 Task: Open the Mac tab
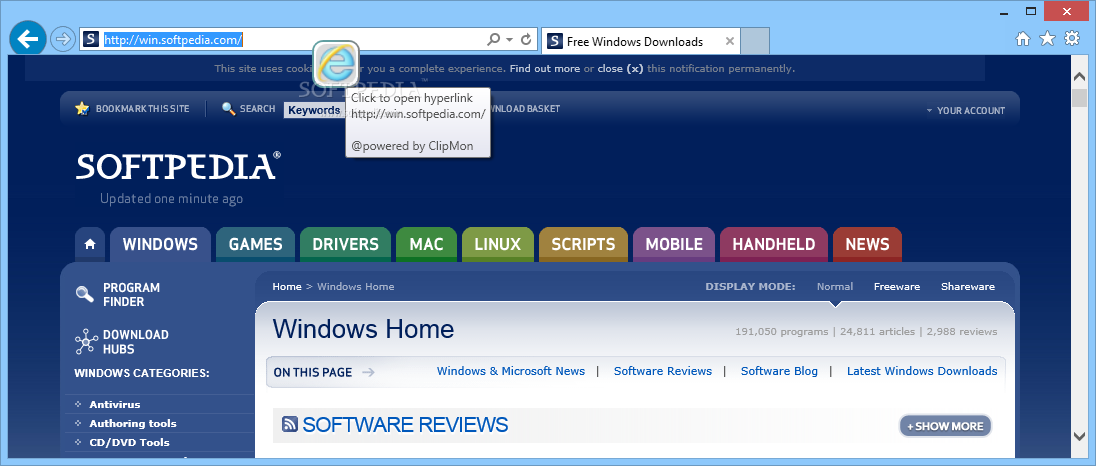click(x=426, y=245)
